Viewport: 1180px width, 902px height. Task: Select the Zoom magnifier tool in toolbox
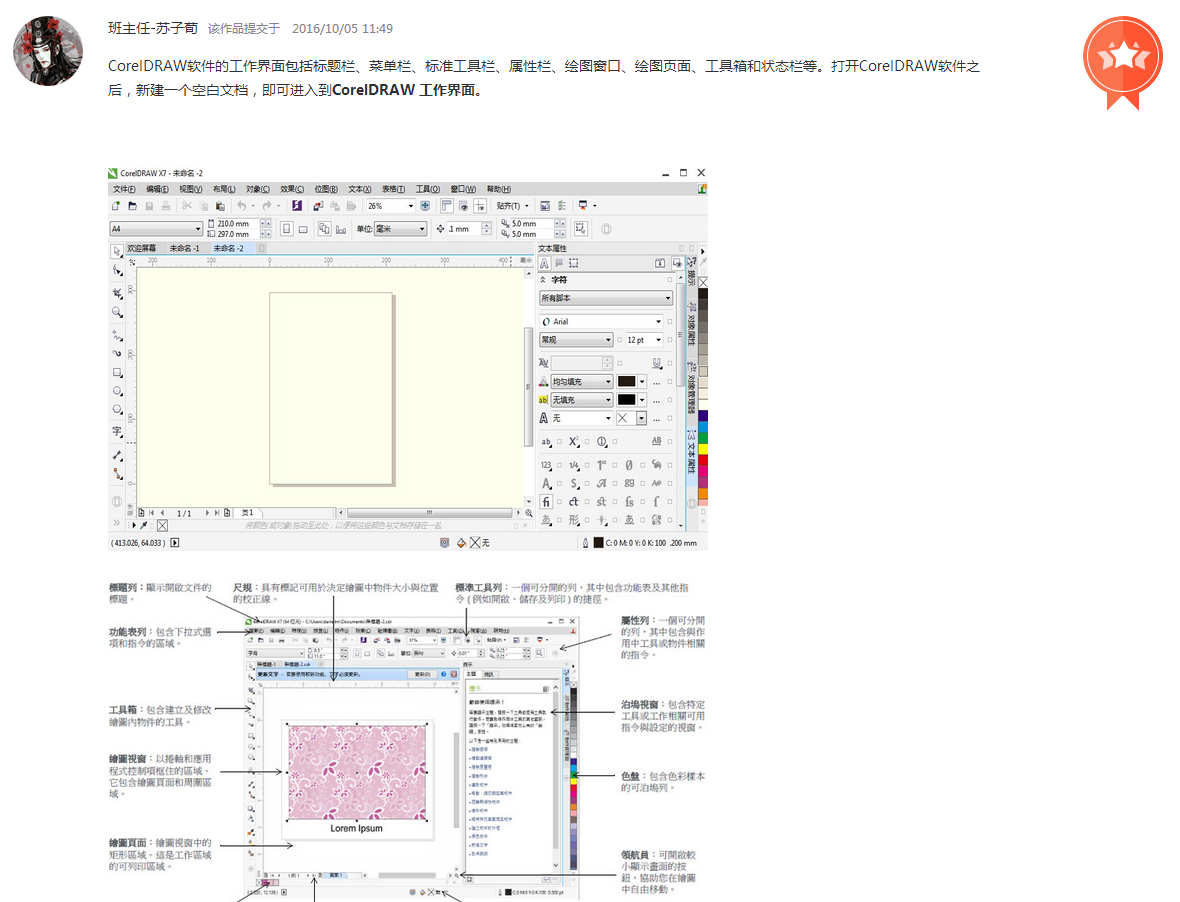(x=117, y=312)
